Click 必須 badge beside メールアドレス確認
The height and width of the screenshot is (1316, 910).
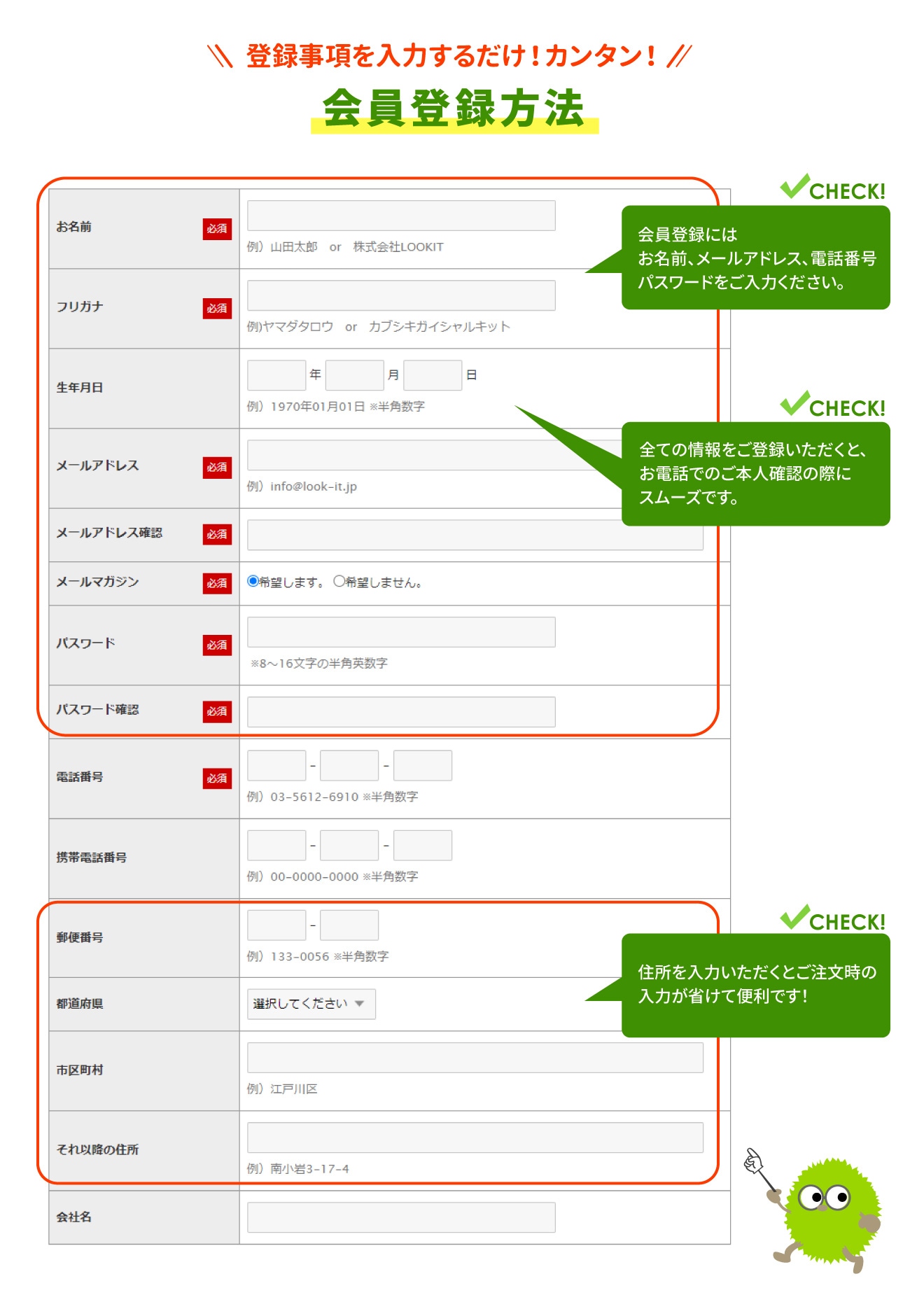[x=217, y=535]
